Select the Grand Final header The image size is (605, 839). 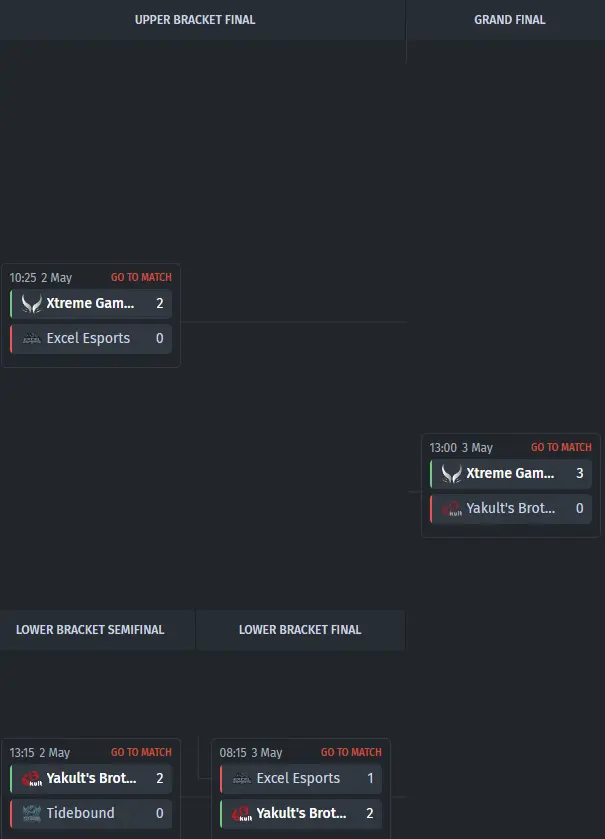pyautogui.click(x=509, y=19)
